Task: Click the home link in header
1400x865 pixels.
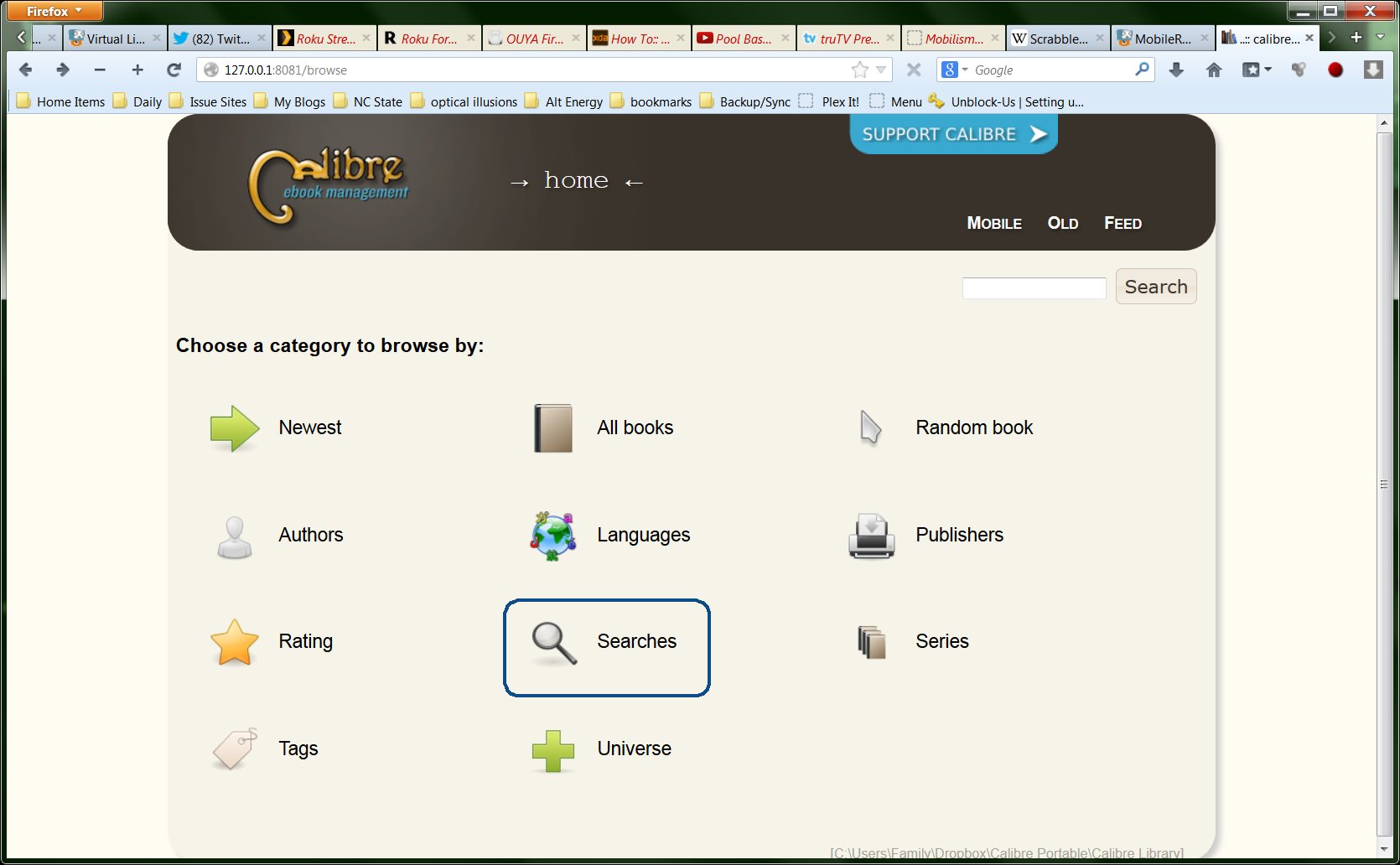Action: coord(576,181)
